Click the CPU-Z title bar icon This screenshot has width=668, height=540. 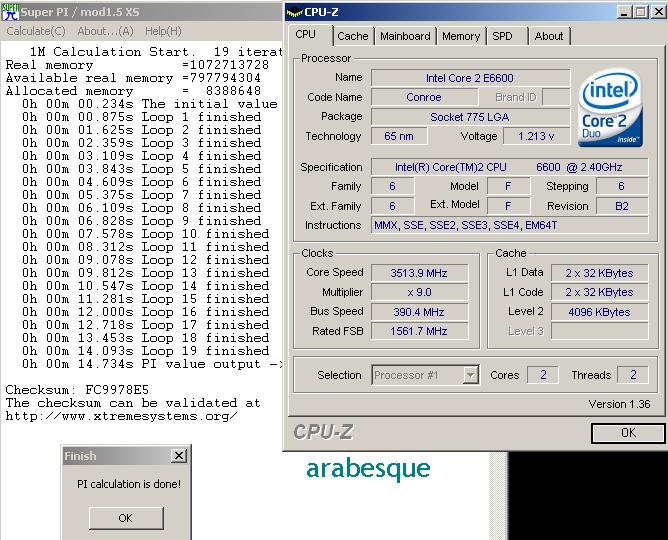(x=294, y=12)
